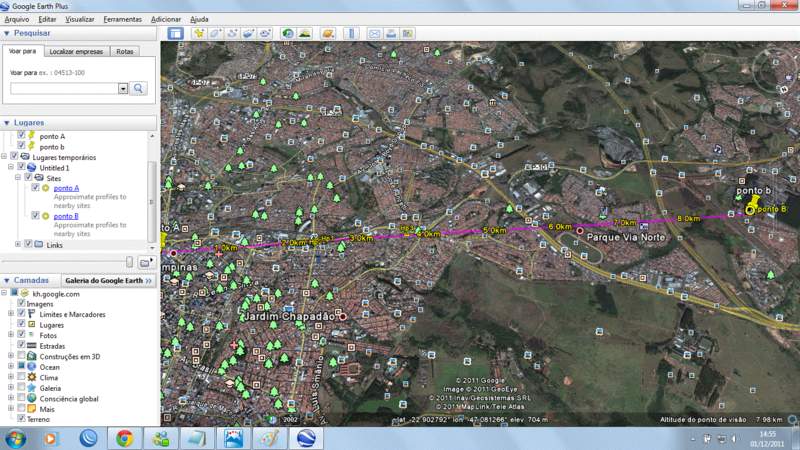Select the Record a Tour tool

pos(265,34)
